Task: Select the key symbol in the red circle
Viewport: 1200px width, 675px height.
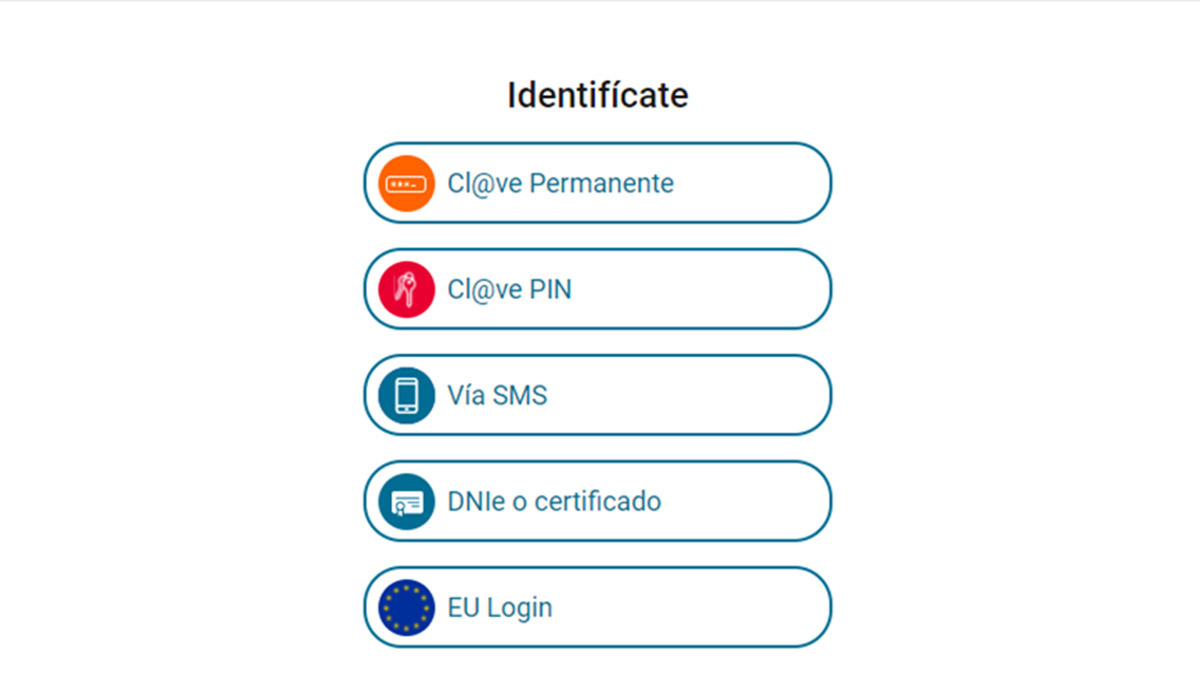Action: 404,289
